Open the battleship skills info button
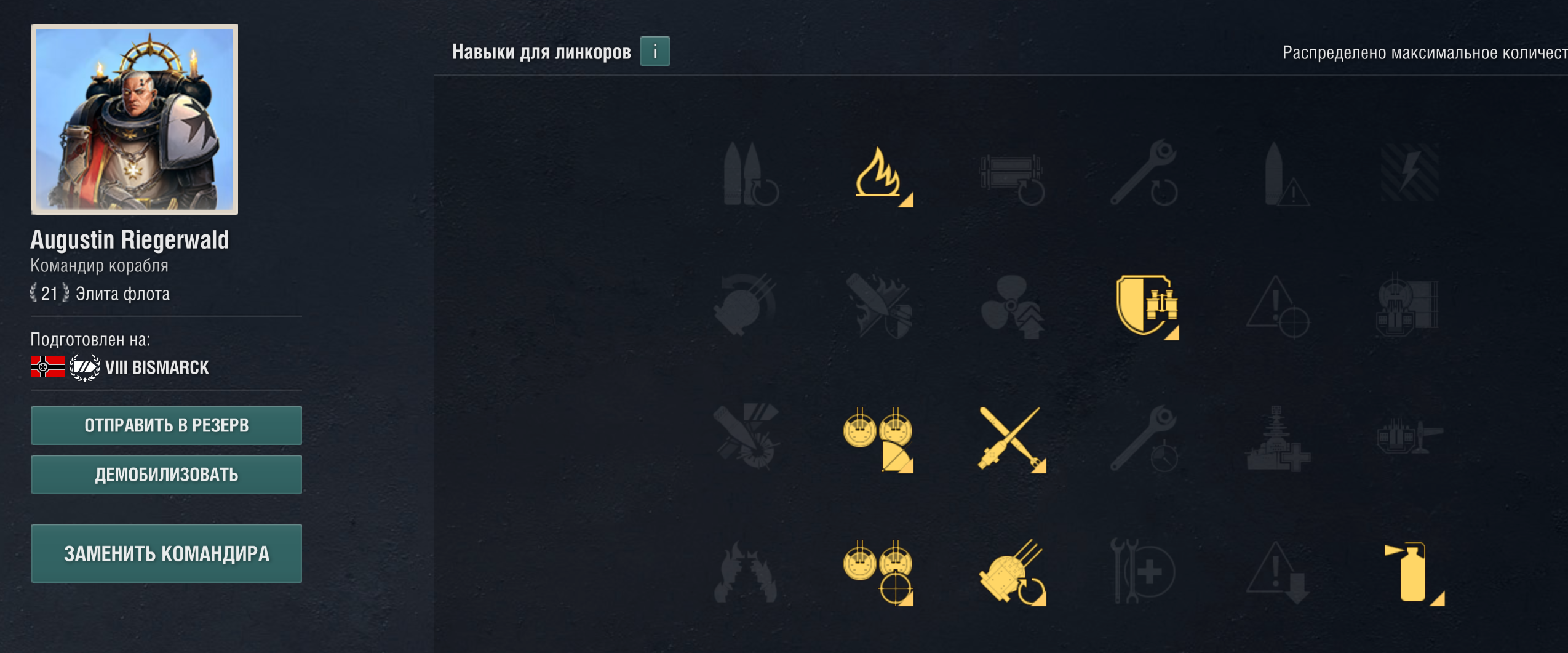This screenshot has height=653, width=1568. pyautogui.click(x=655, y=51)
